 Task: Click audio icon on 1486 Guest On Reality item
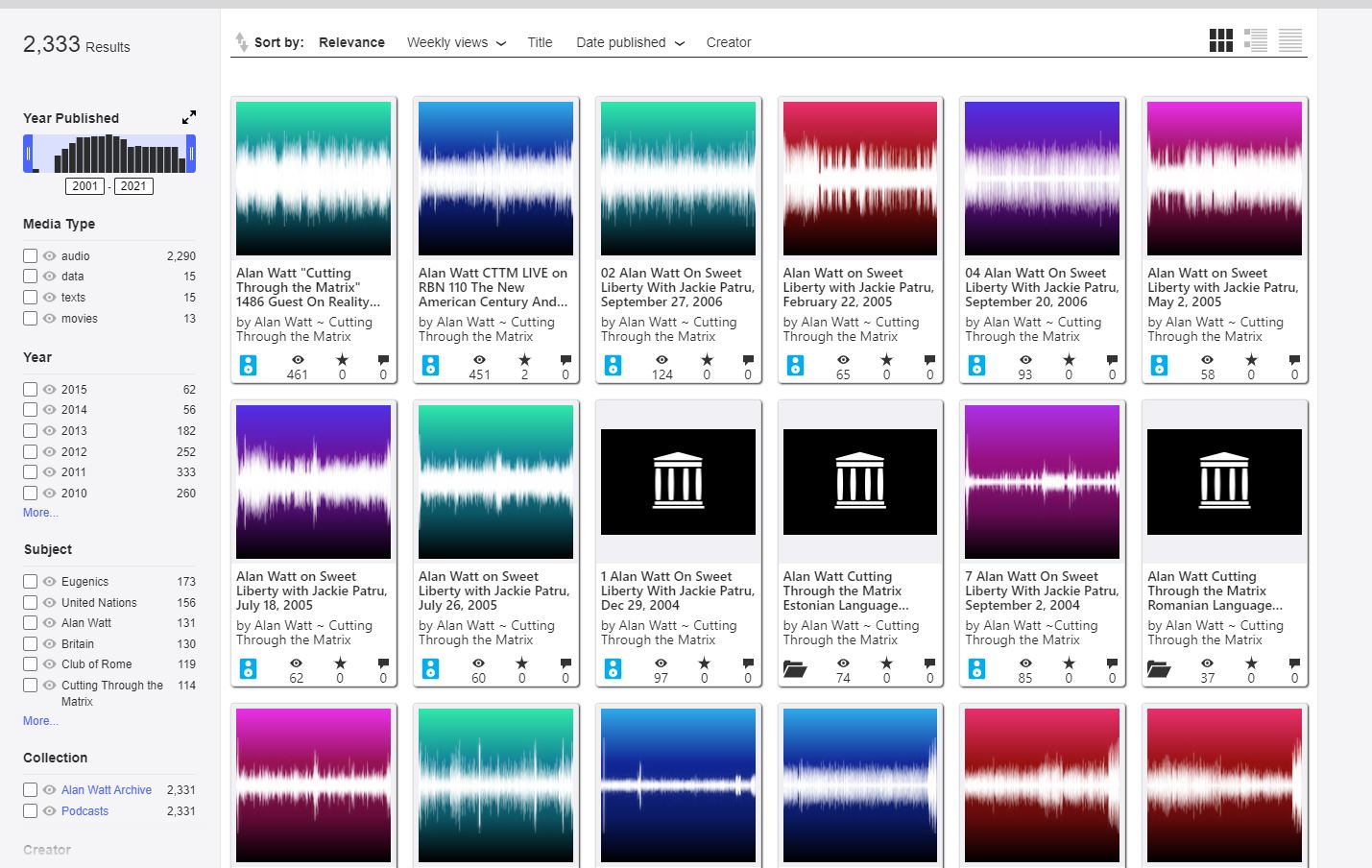pos(248,366)
